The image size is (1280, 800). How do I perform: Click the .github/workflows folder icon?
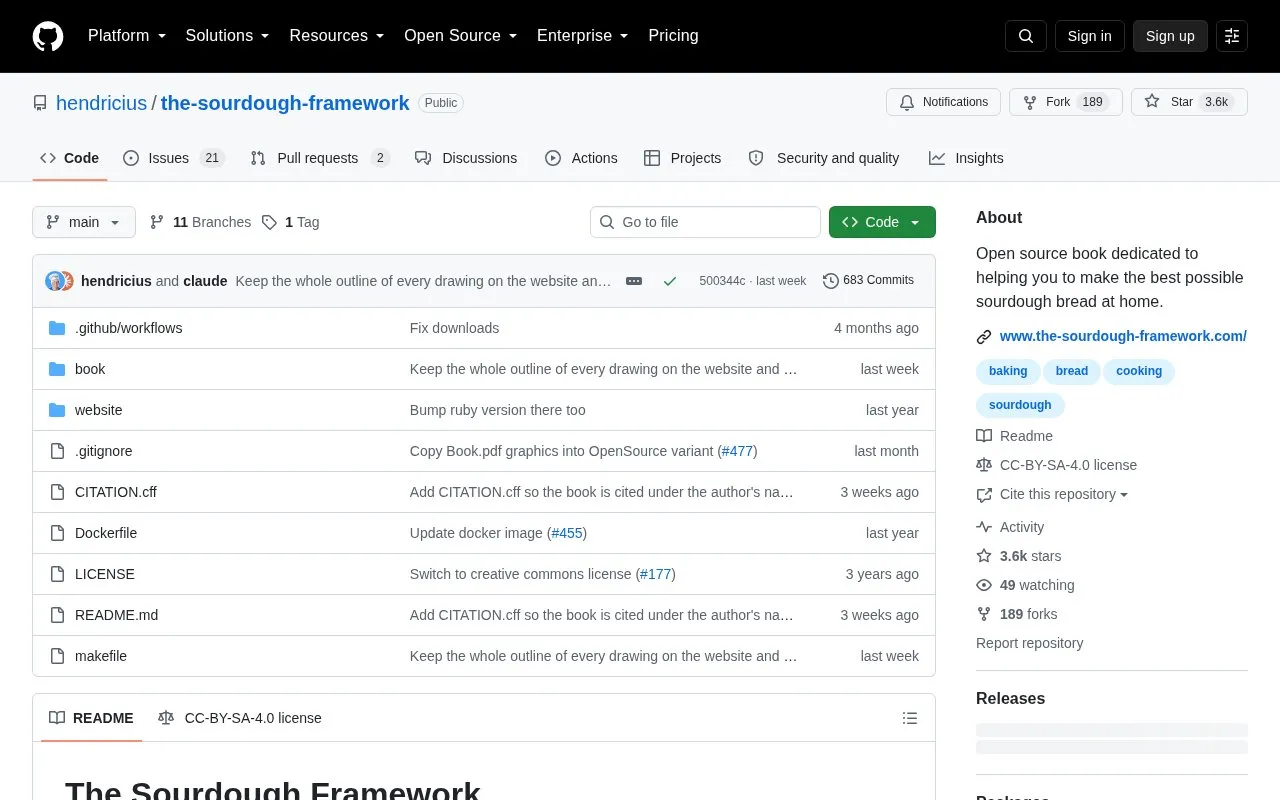[57, 328]
